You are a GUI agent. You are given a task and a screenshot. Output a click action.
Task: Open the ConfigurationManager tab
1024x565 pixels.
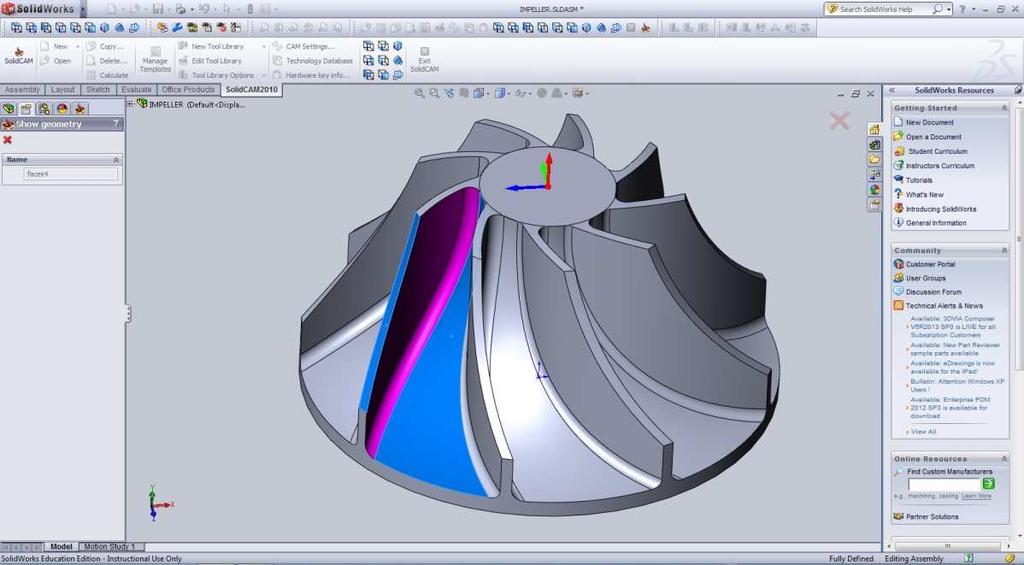44,108
